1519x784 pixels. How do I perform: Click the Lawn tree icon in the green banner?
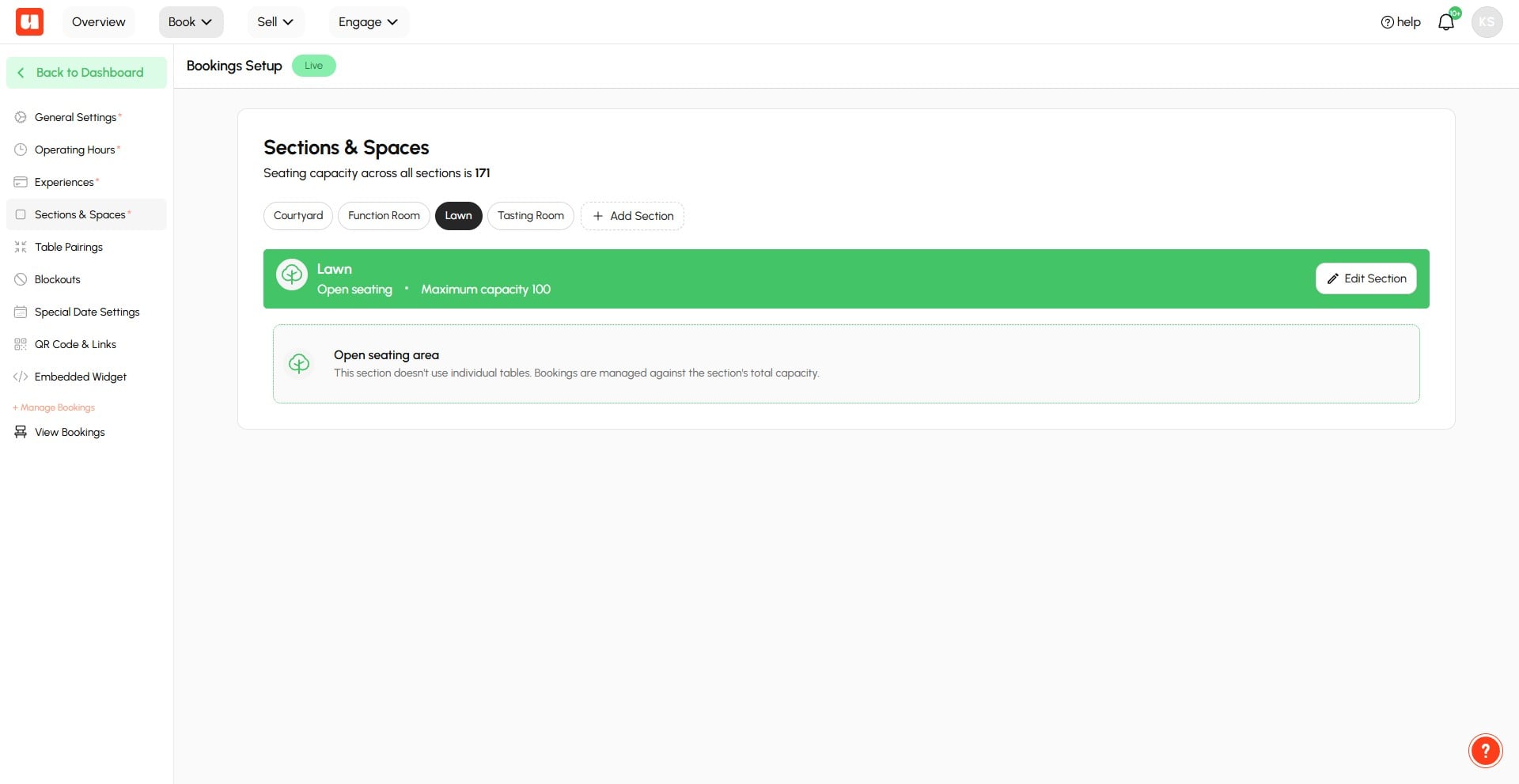point(292,275)
